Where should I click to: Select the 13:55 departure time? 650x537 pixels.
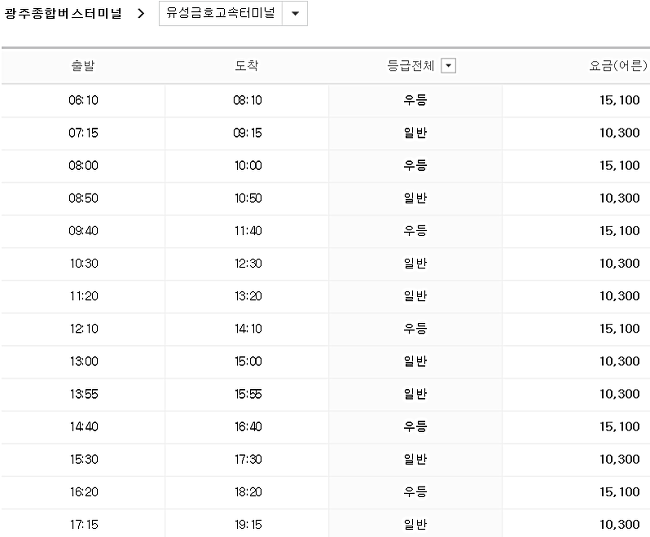(x=84, y=394)
